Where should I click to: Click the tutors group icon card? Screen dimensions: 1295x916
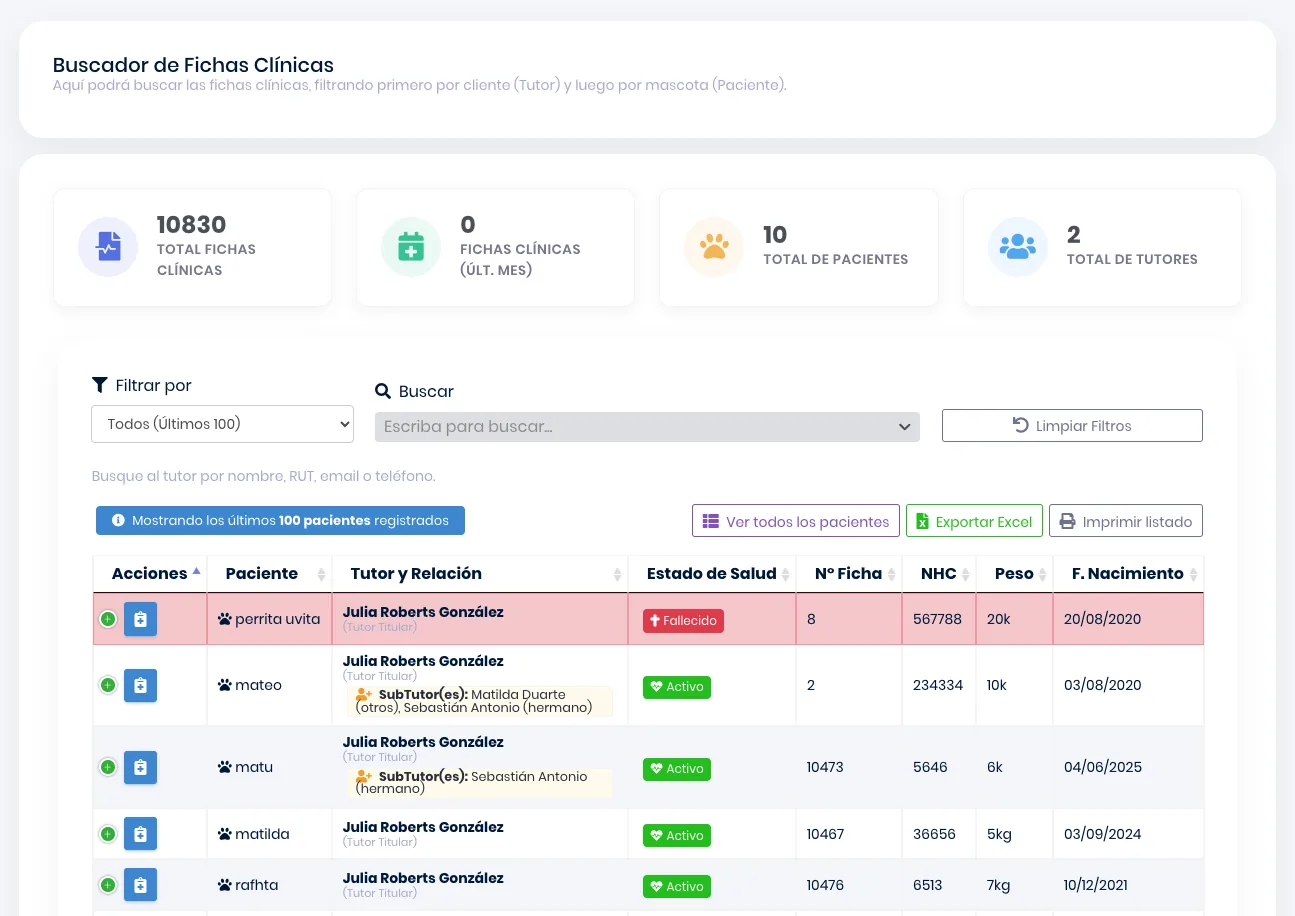(1018, 247)
